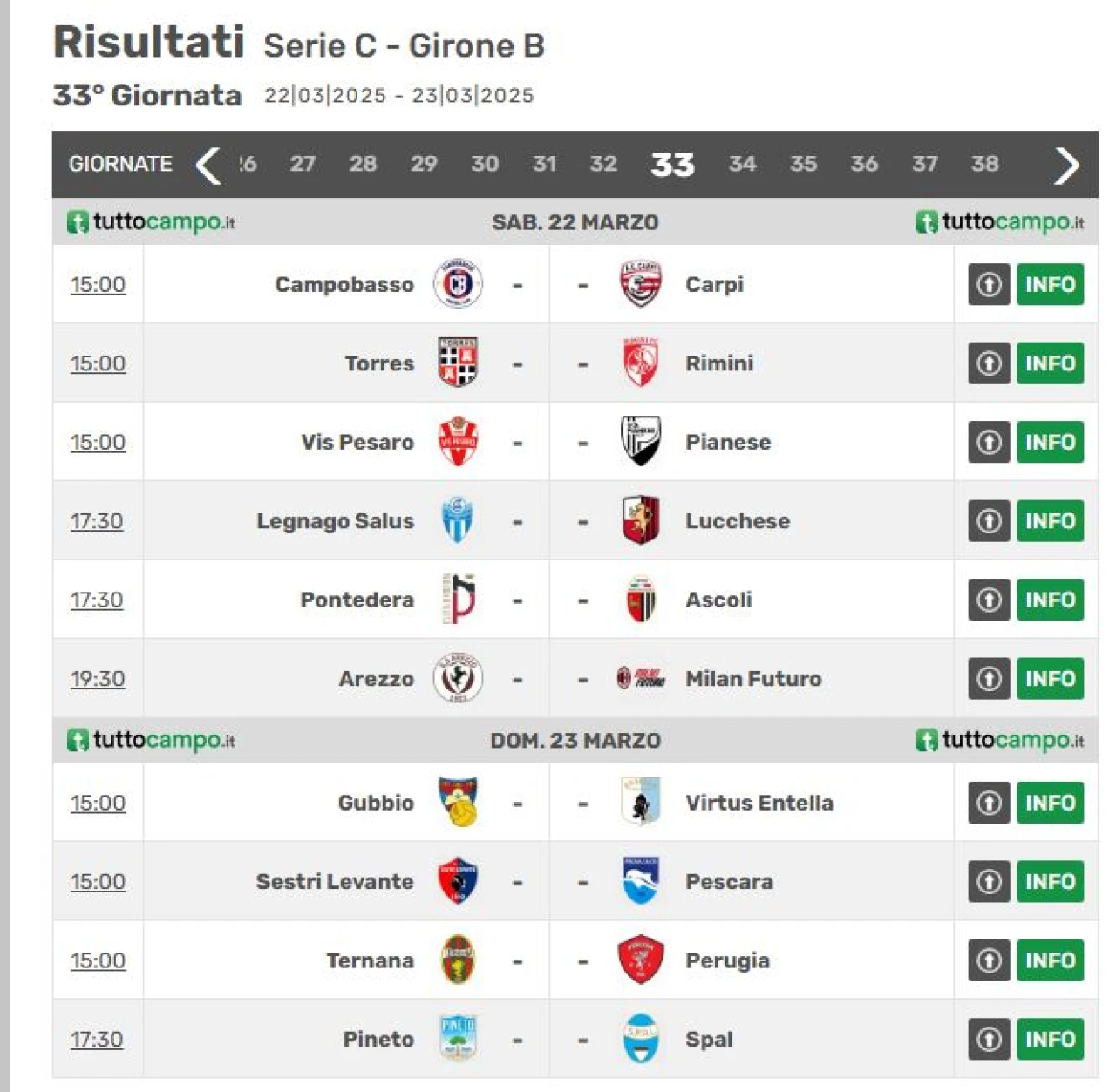Click the 19:30 time for Arezzo match
The width and height of the screenshot is (1116, 1092).
98,678
